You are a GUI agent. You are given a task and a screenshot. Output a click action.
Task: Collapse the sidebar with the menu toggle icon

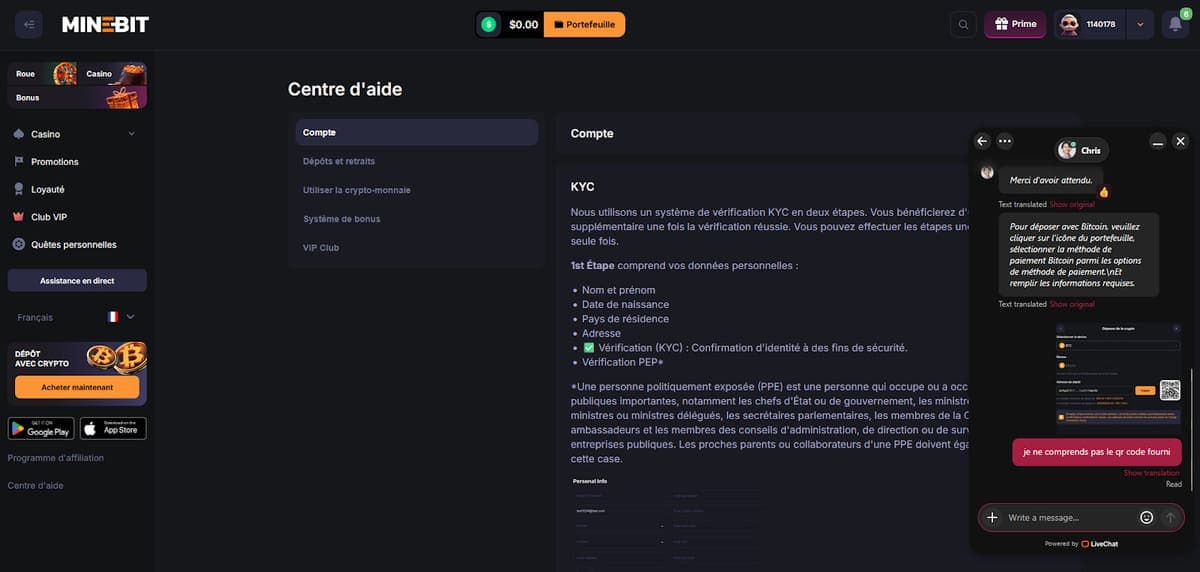click(x=29, y=24)
